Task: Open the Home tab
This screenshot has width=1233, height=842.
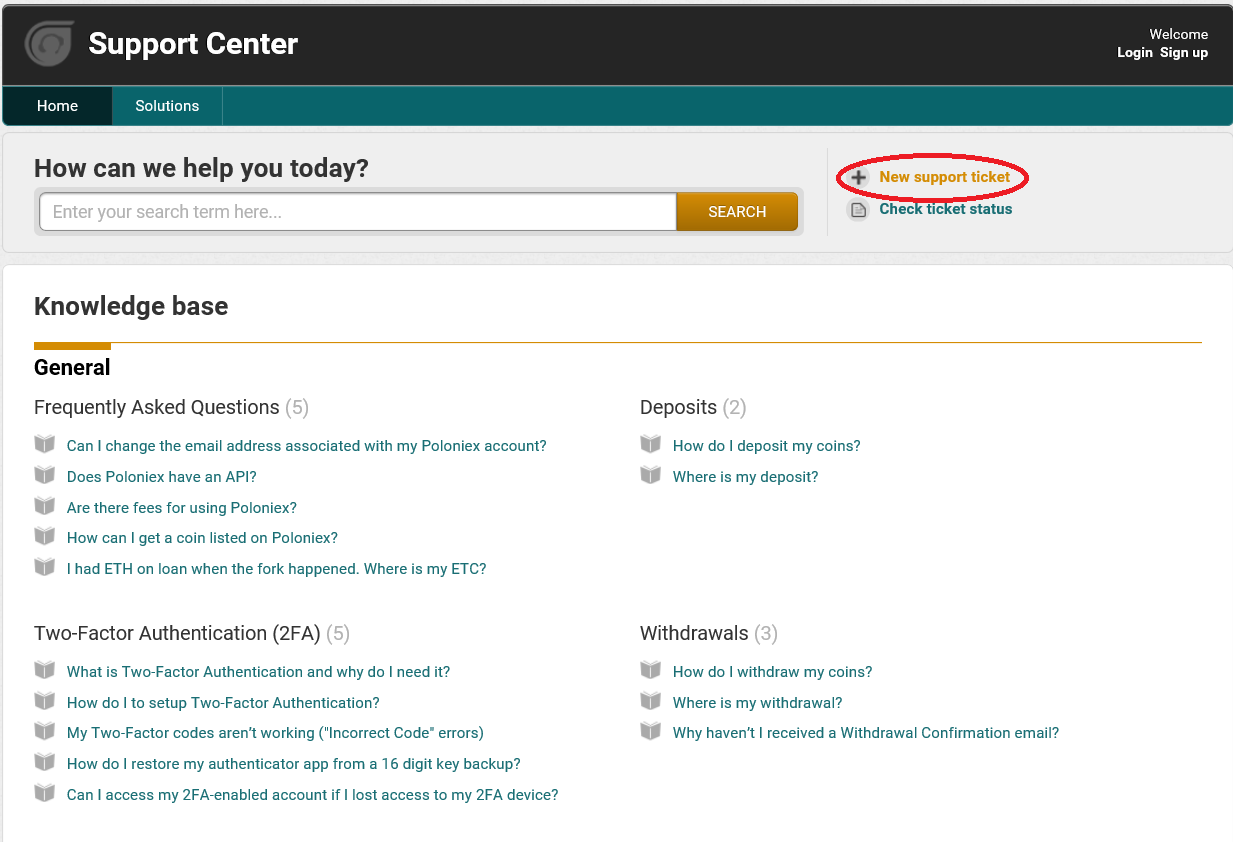Action: point(57,106)
